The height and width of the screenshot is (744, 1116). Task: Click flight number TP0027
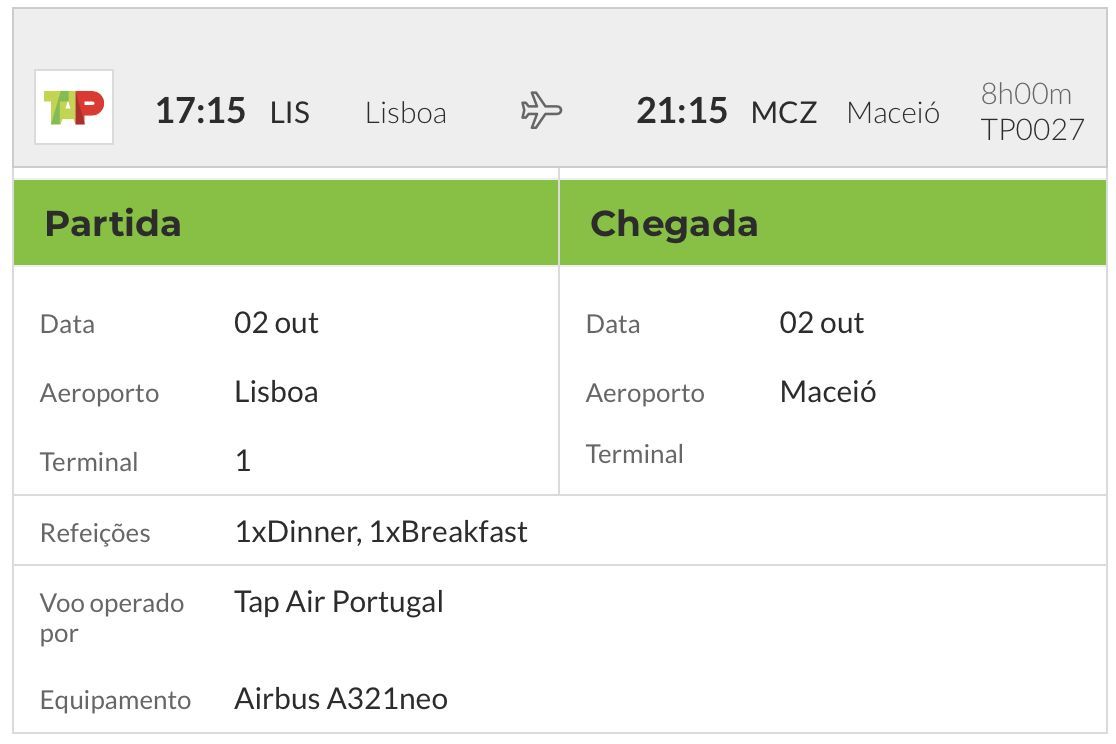tap(1032, 130)
